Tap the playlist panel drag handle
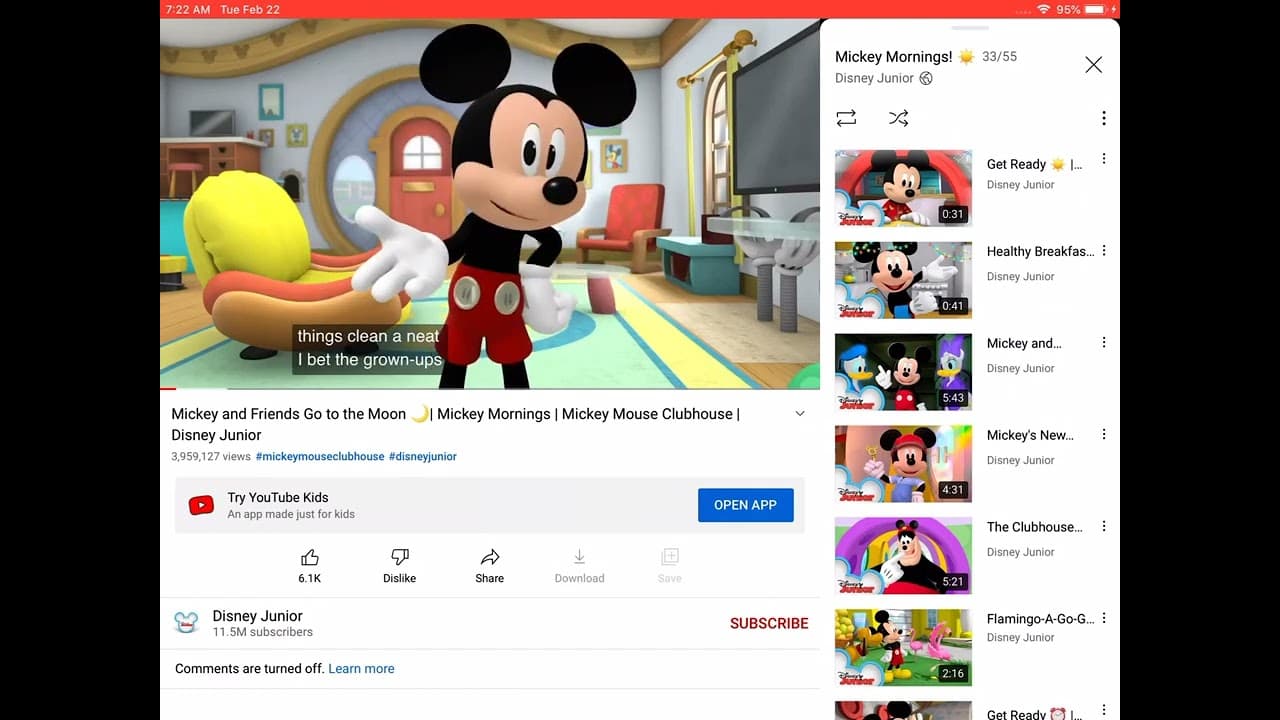 [x=969, y=28]
